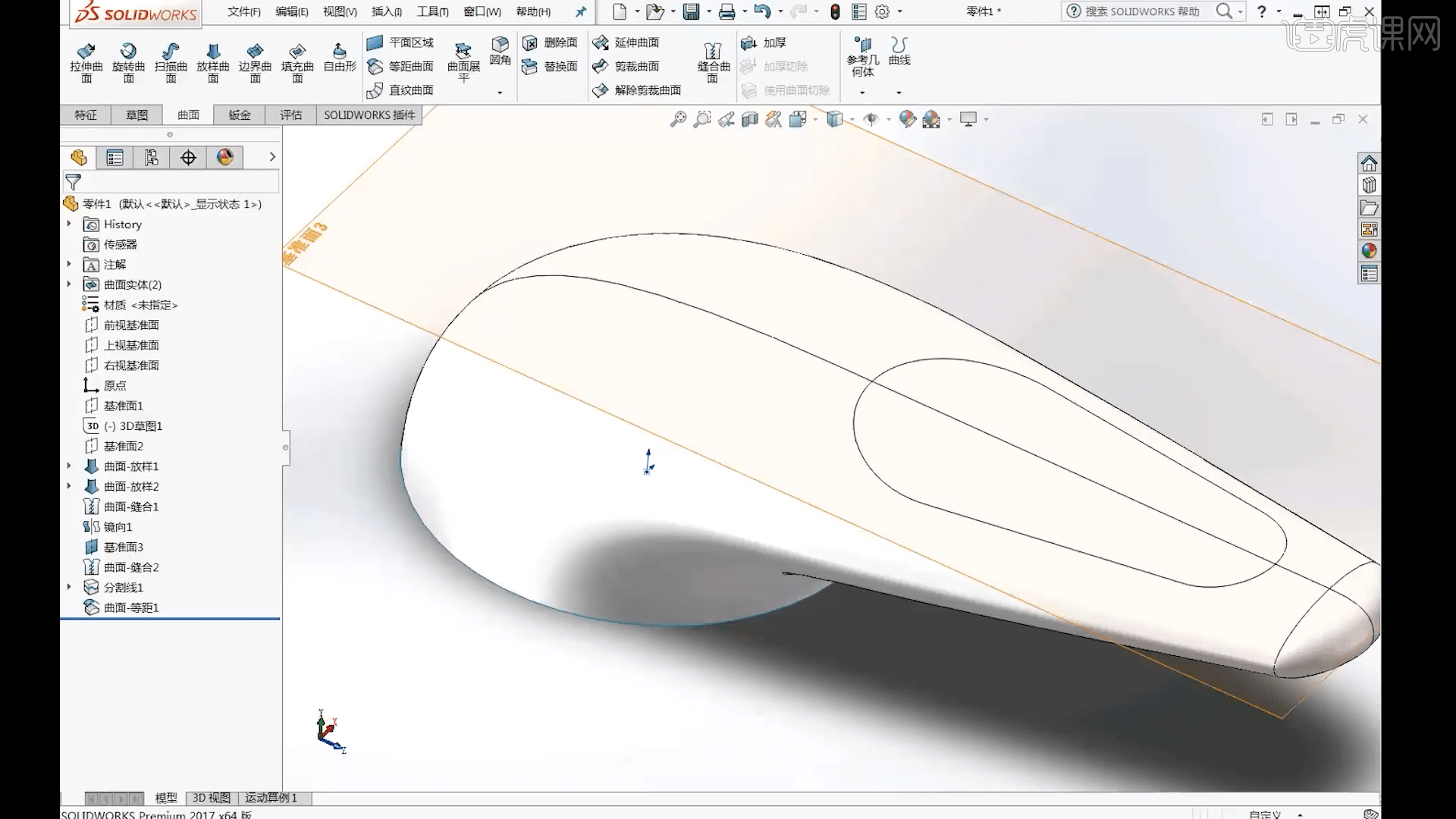
Task: Select the 缝合曲面 (Knit Surface) tool
Action: [711, 62]
